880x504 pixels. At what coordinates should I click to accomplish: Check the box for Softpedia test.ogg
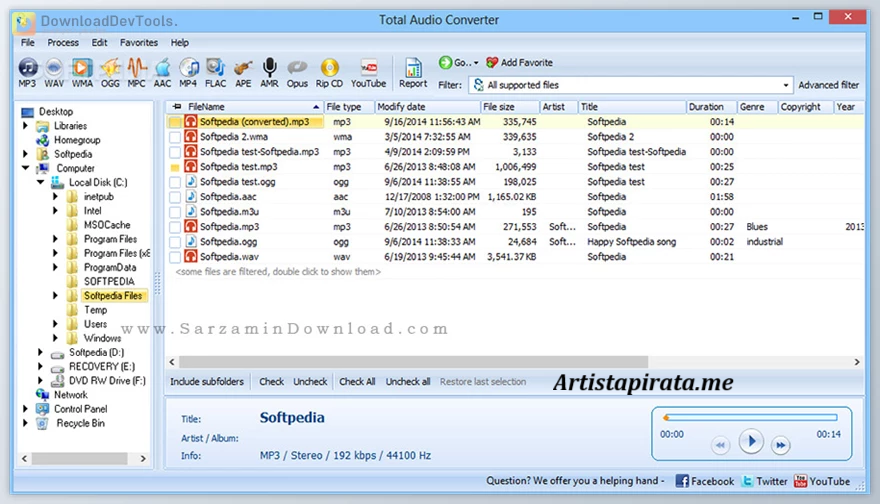click(175, 182)
